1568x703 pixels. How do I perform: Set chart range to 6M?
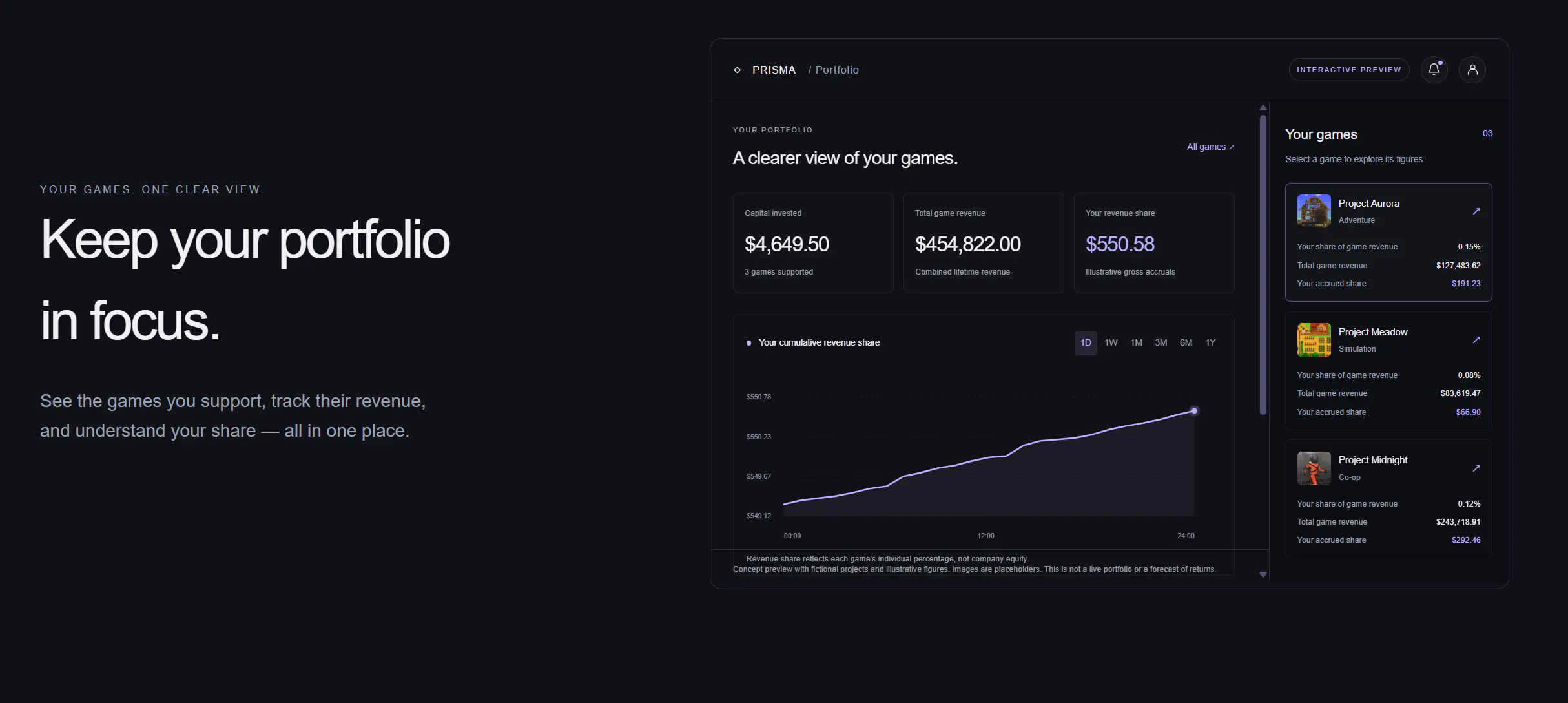1186,343
